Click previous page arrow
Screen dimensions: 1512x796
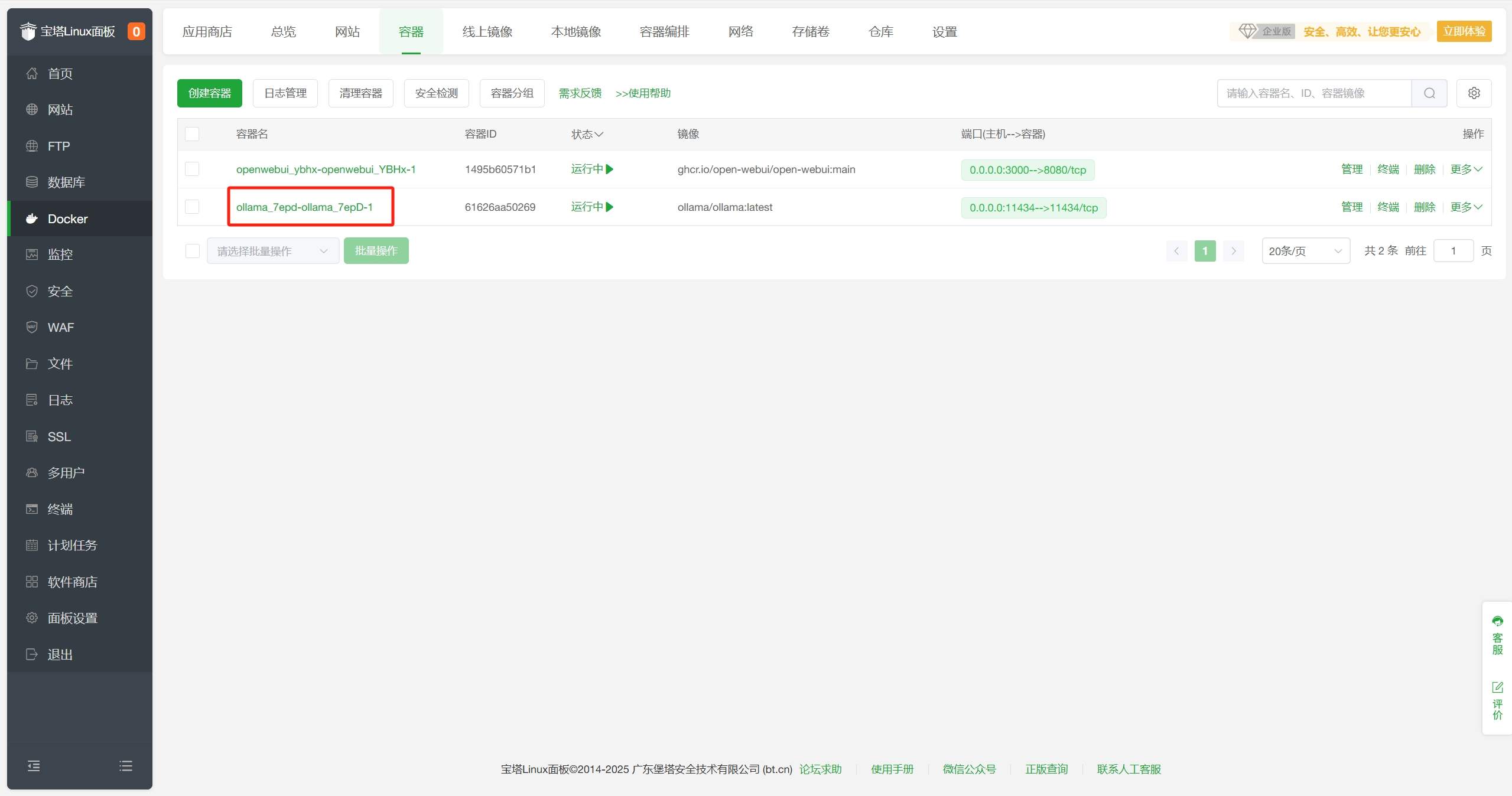click(1176, 251)
